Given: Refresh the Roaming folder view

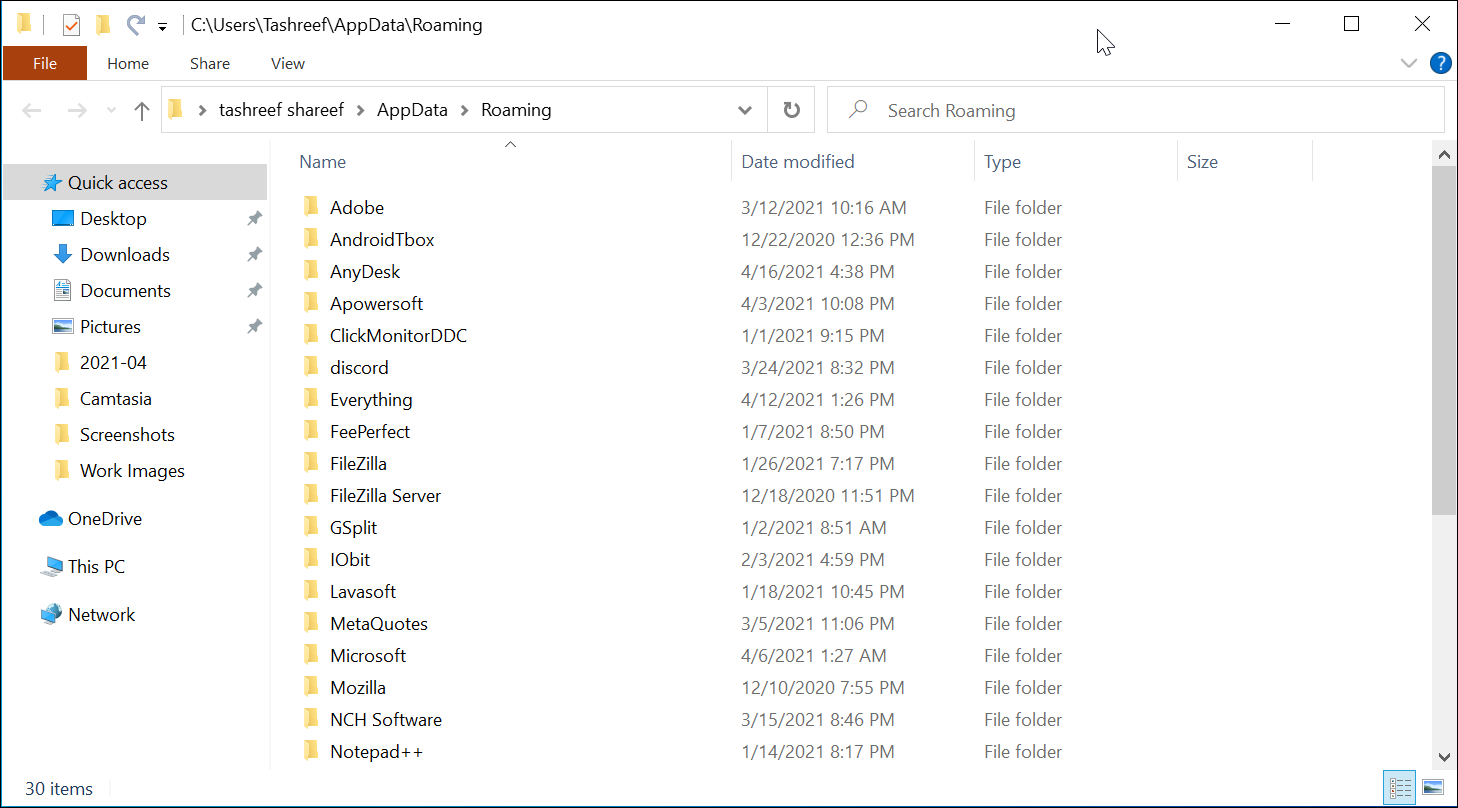Looking at the screenshot, I should (x=791, y=110).
